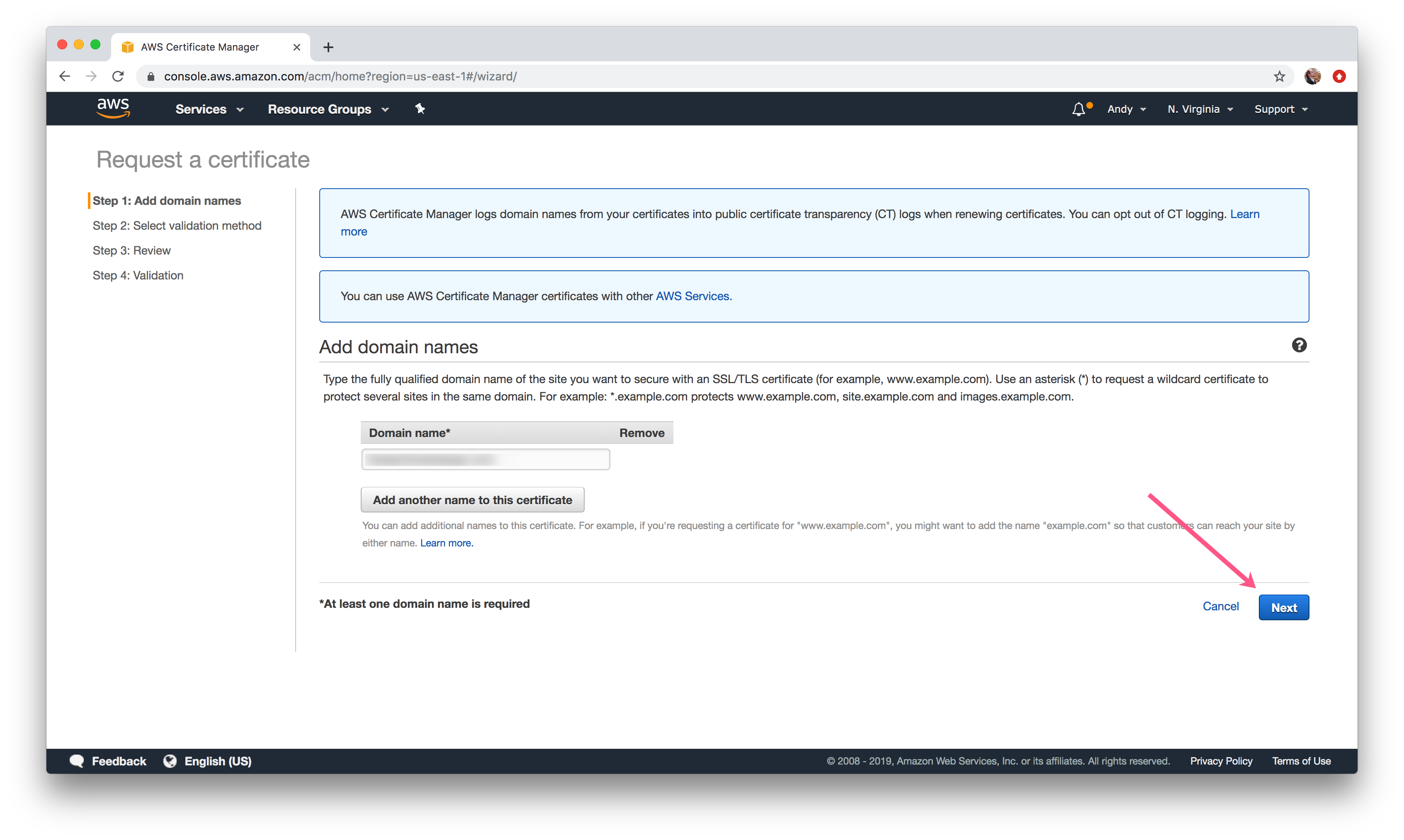Click Add another name to this certificate
The image size is (1404, 840).
pos(472,500)
